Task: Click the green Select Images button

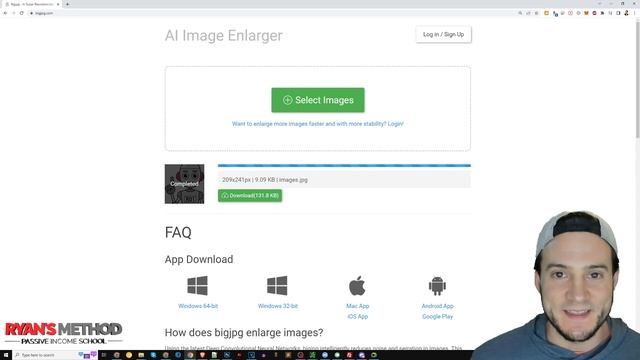Action: pos(318,100)
